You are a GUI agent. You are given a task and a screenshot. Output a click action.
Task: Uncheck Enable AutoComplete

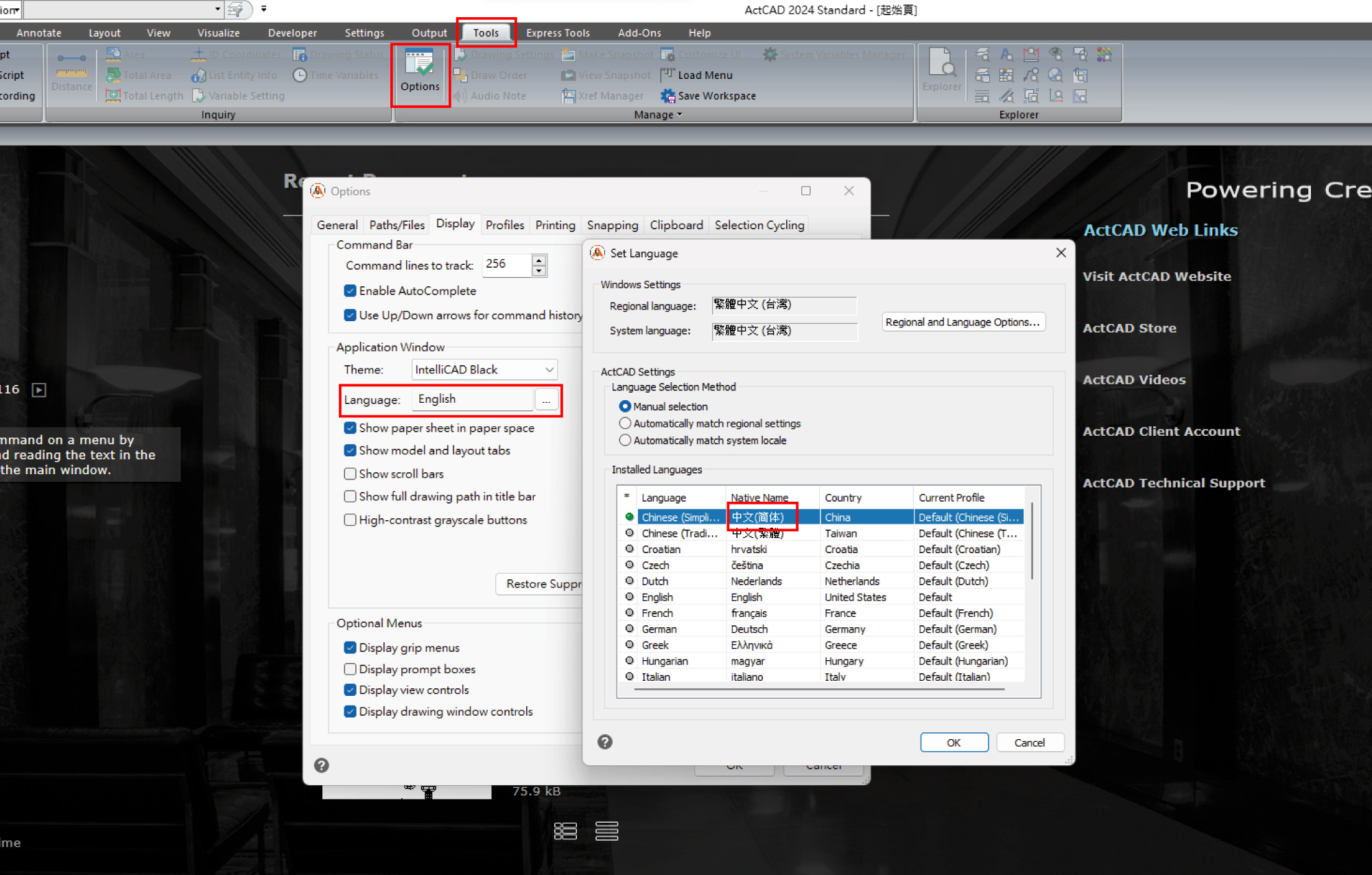351,291
